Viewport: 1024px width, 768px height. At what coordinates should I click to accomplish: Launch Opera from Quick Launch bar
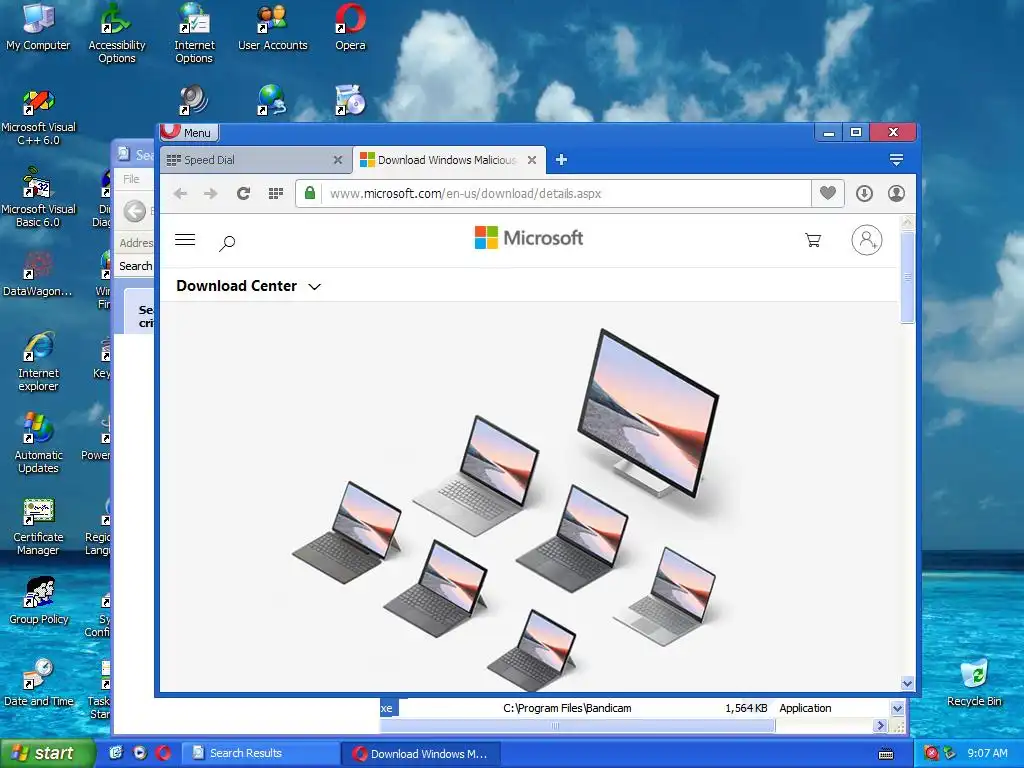(x=163, y=753)
